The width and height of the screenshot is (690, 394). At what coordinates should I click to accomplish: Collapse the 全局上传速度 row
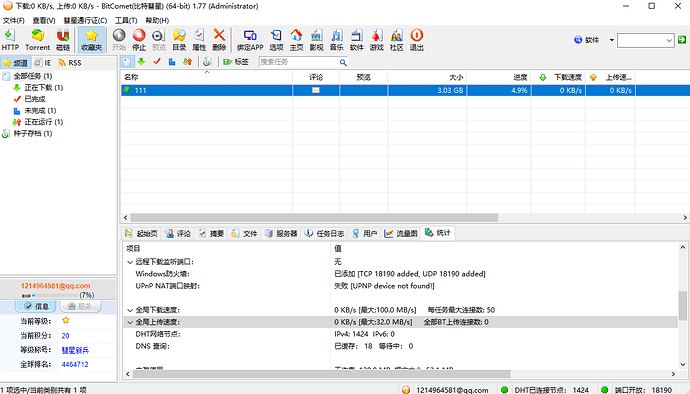pyautogui.click(x=130, y=322)
